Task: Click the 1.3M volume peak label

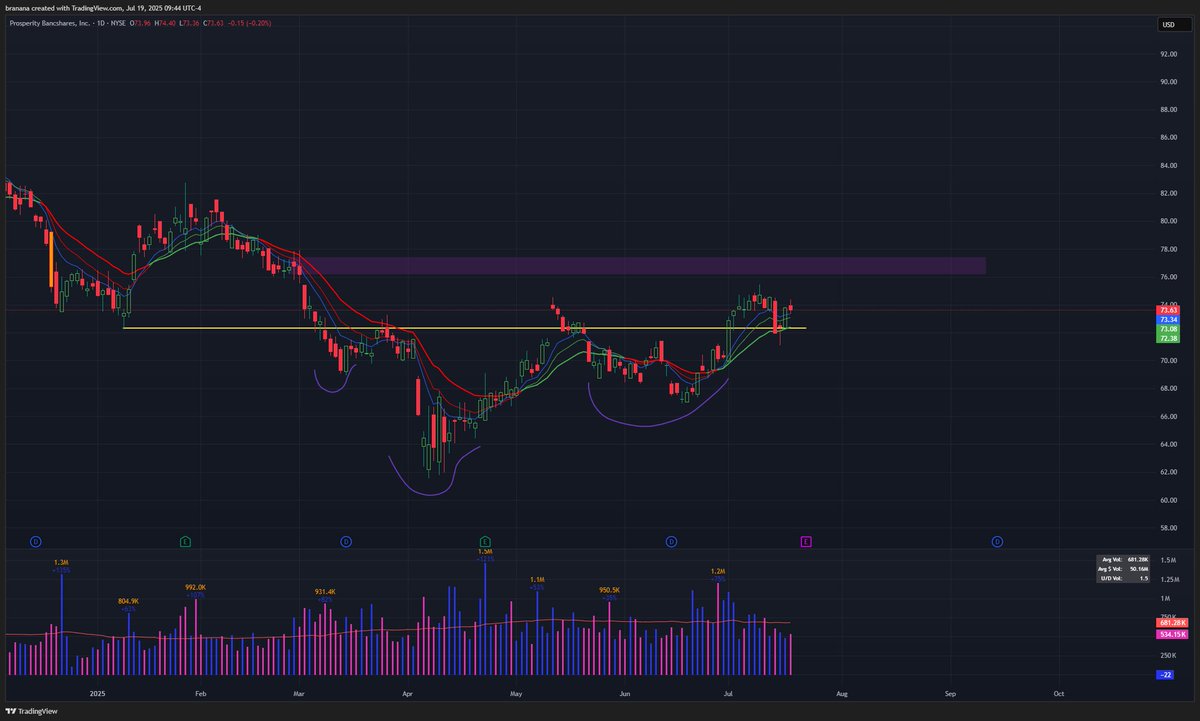Action: 62,563
